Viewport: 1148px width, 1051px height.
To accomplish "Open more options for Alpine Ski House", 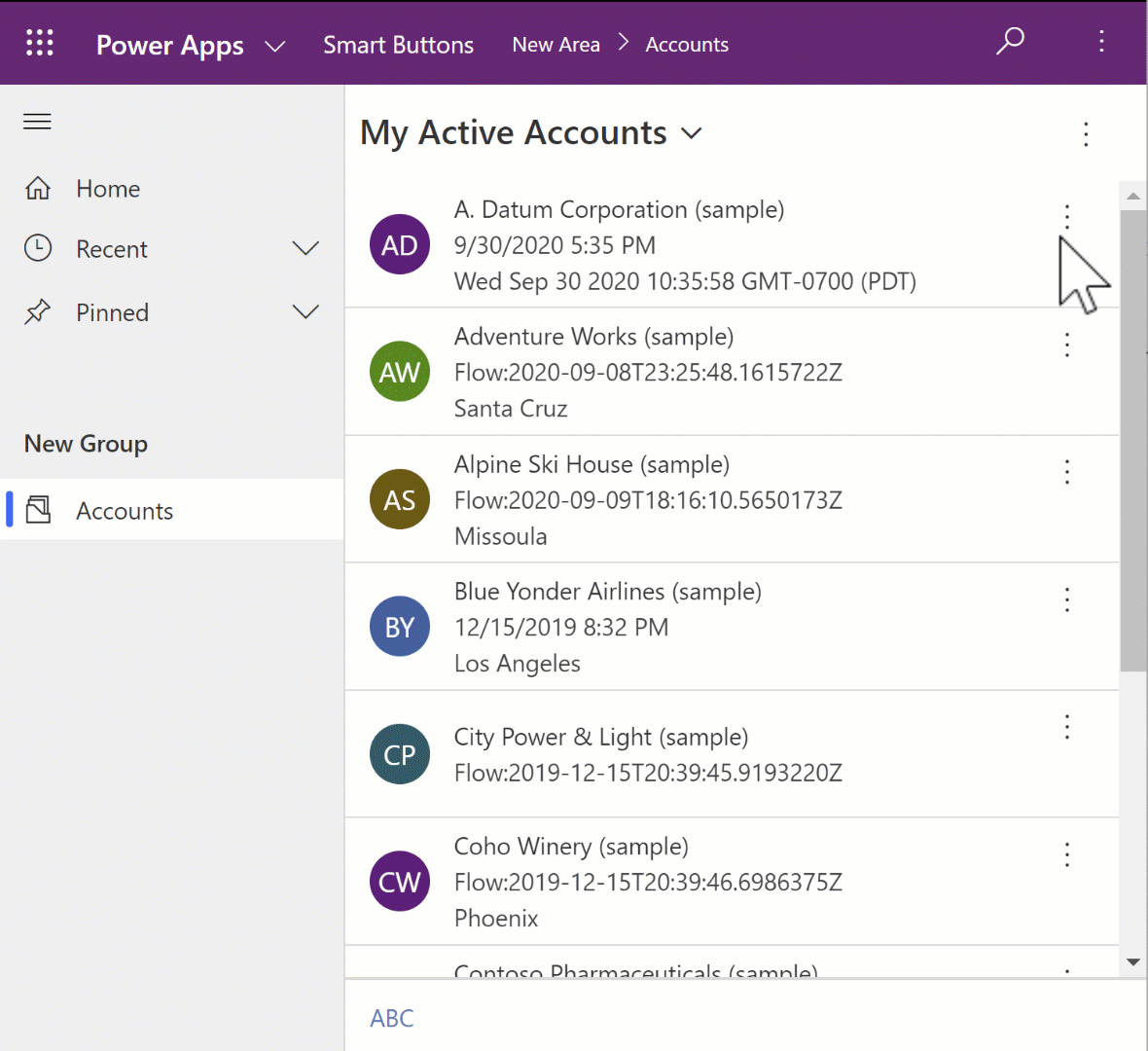I will point(1066,472).
